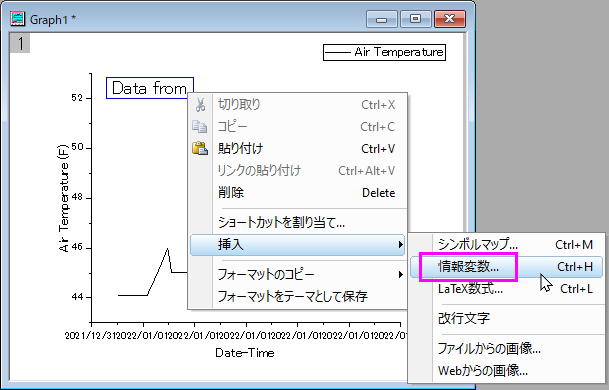This screenshot has height=390, width=609.
Task: Click the 切り取り menu entry
Action: pyautogui.click(x=297, y=105)
